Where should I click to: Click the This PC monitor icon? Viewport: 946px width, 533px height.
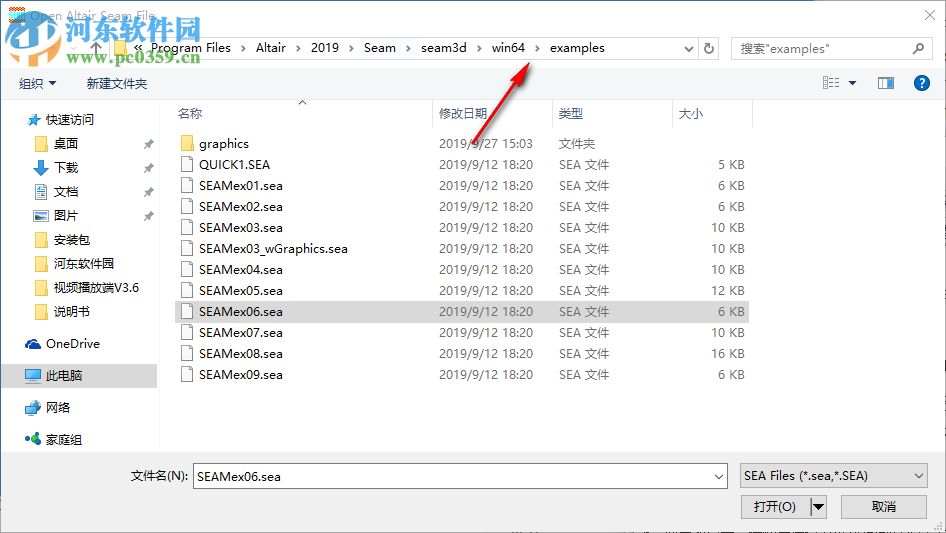click(33, 375)
